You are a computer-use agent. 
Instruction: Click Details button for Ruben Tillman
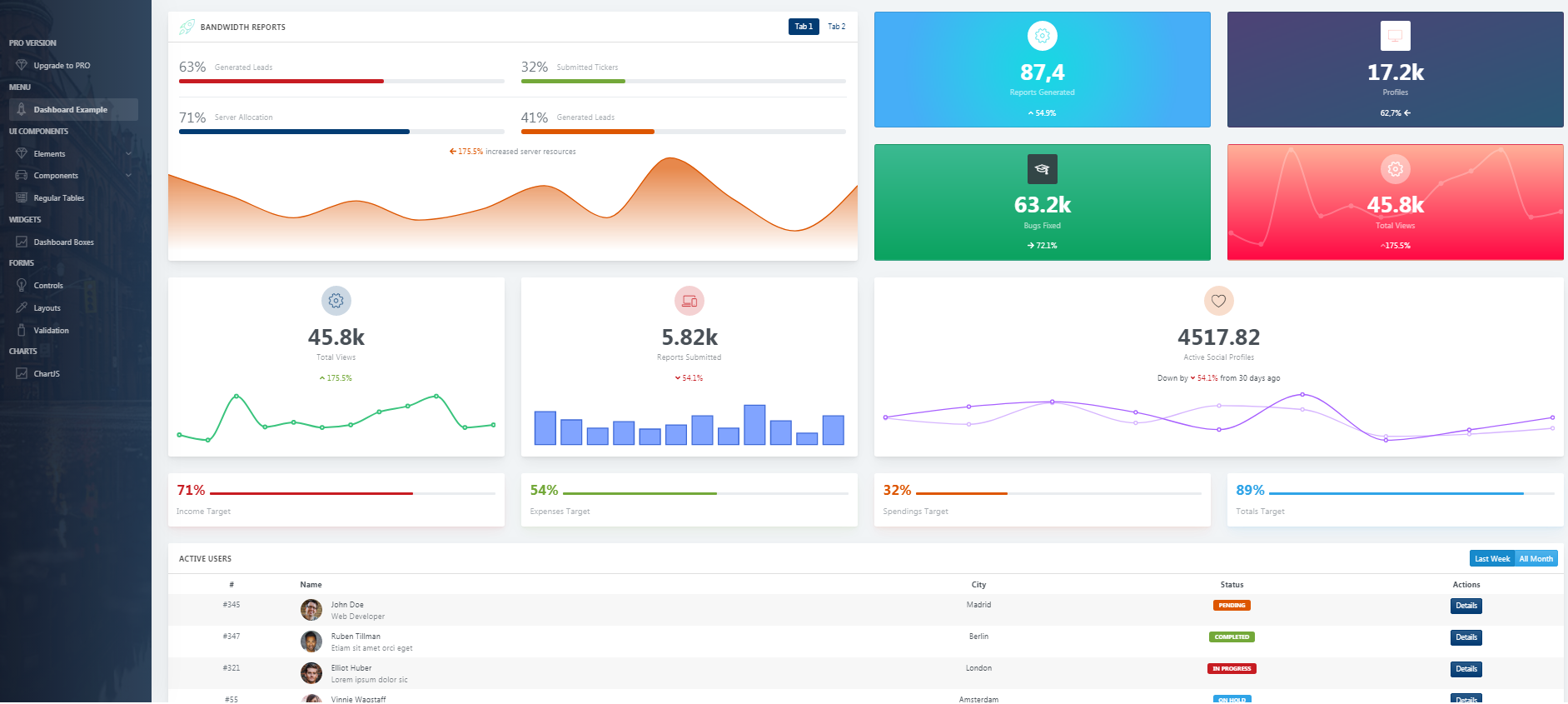point(1466,637)
